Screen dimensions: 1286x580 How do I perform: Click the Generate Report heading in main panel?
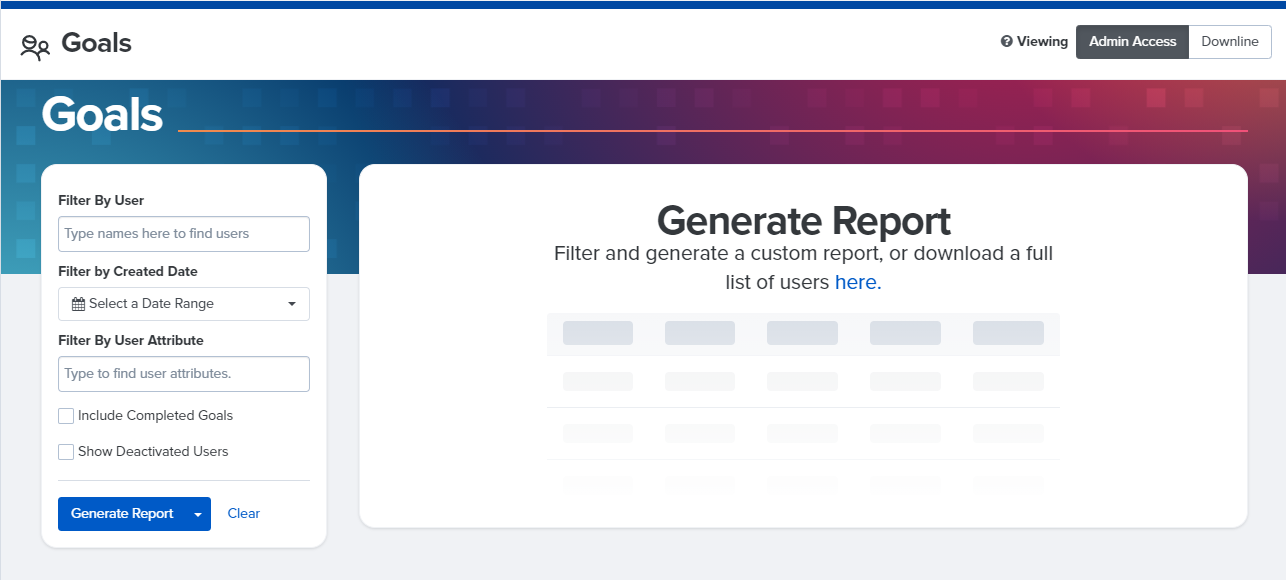[x=803, y=220]
